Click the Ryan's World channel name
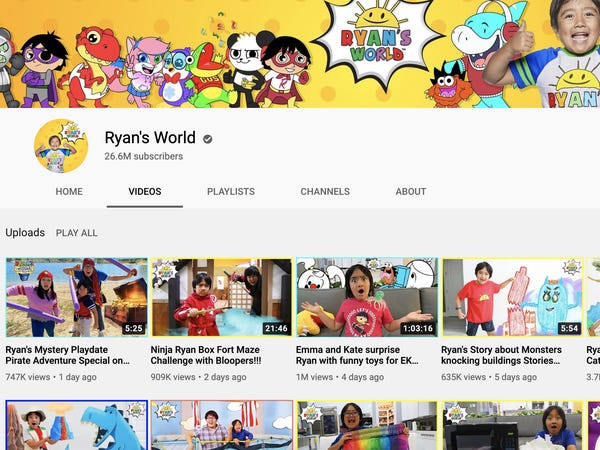The image size is (600, 450). click(150, 138)
